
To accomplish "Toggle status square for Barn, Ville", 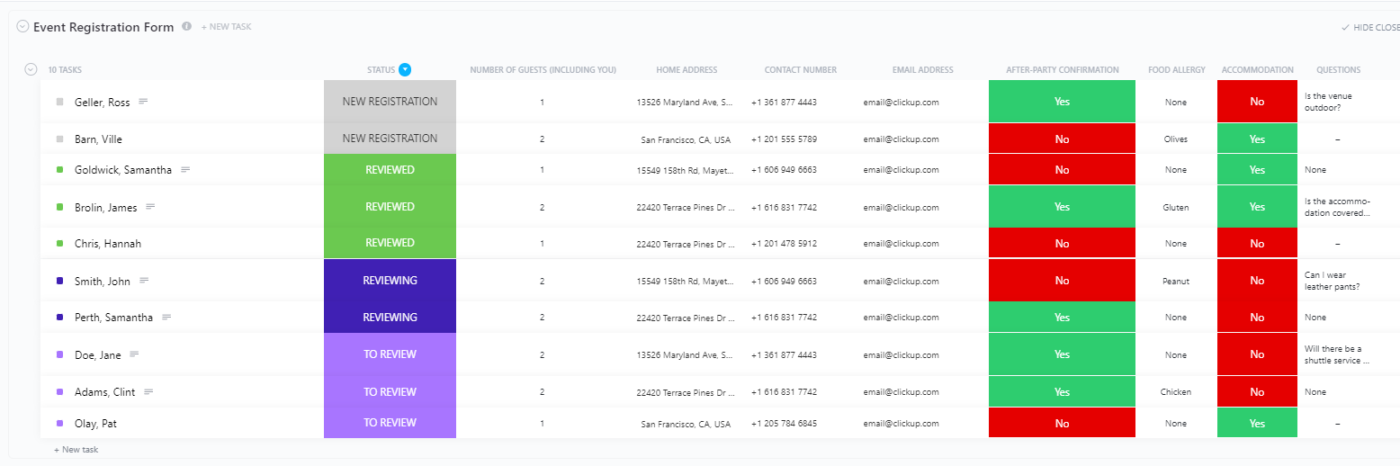I will tap(60, 139).
